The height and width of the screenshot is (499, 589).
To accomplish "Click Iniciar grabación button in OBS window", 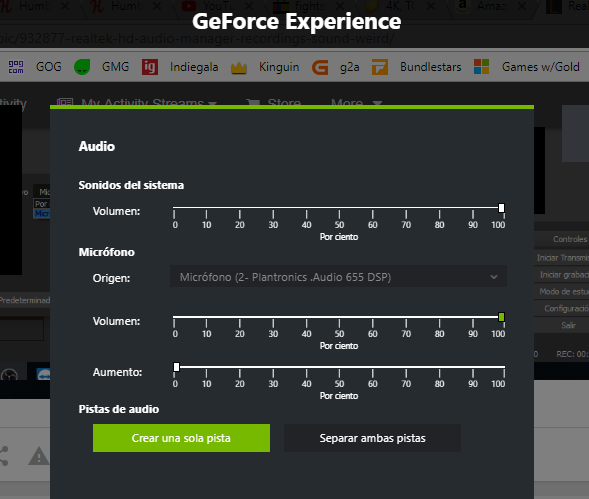I will pyautogui.click(x=562, y=275).
